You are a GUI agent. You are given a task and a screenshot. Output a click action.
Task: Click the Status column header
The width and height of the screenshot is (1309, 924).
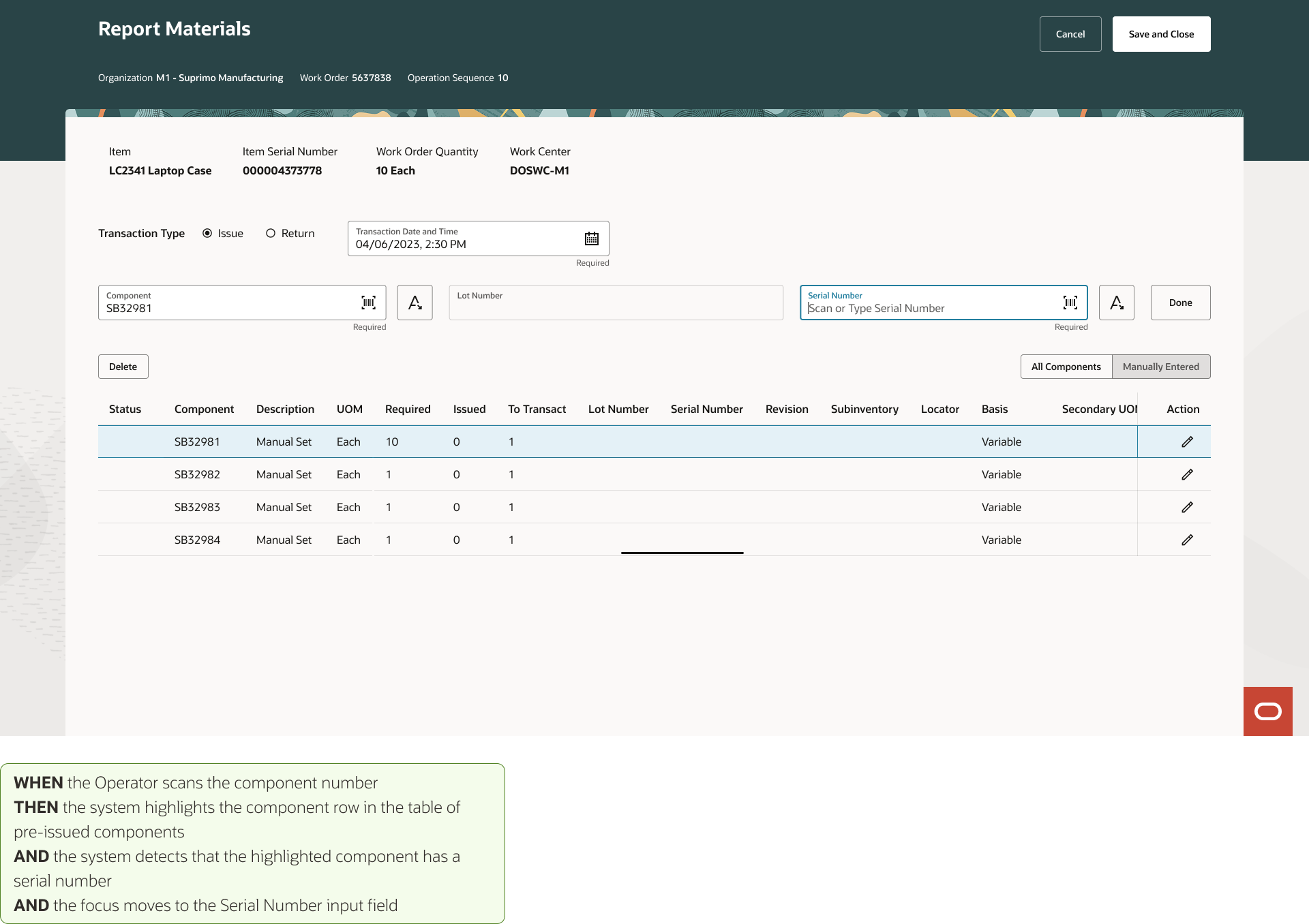point(125,409)
